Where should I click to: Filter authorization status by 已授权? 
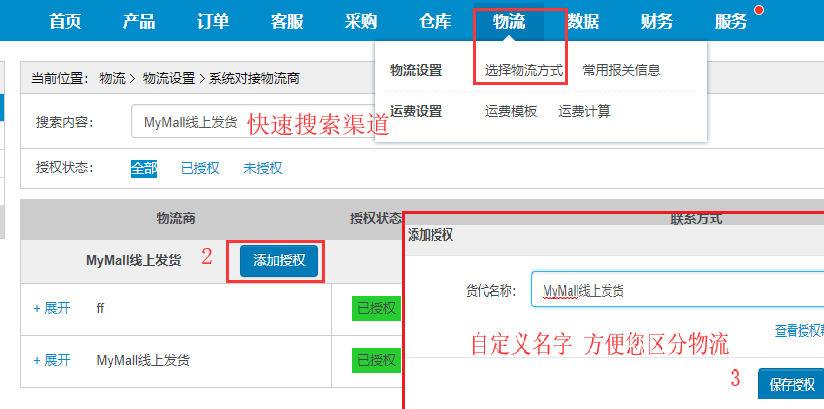[200, 168]
